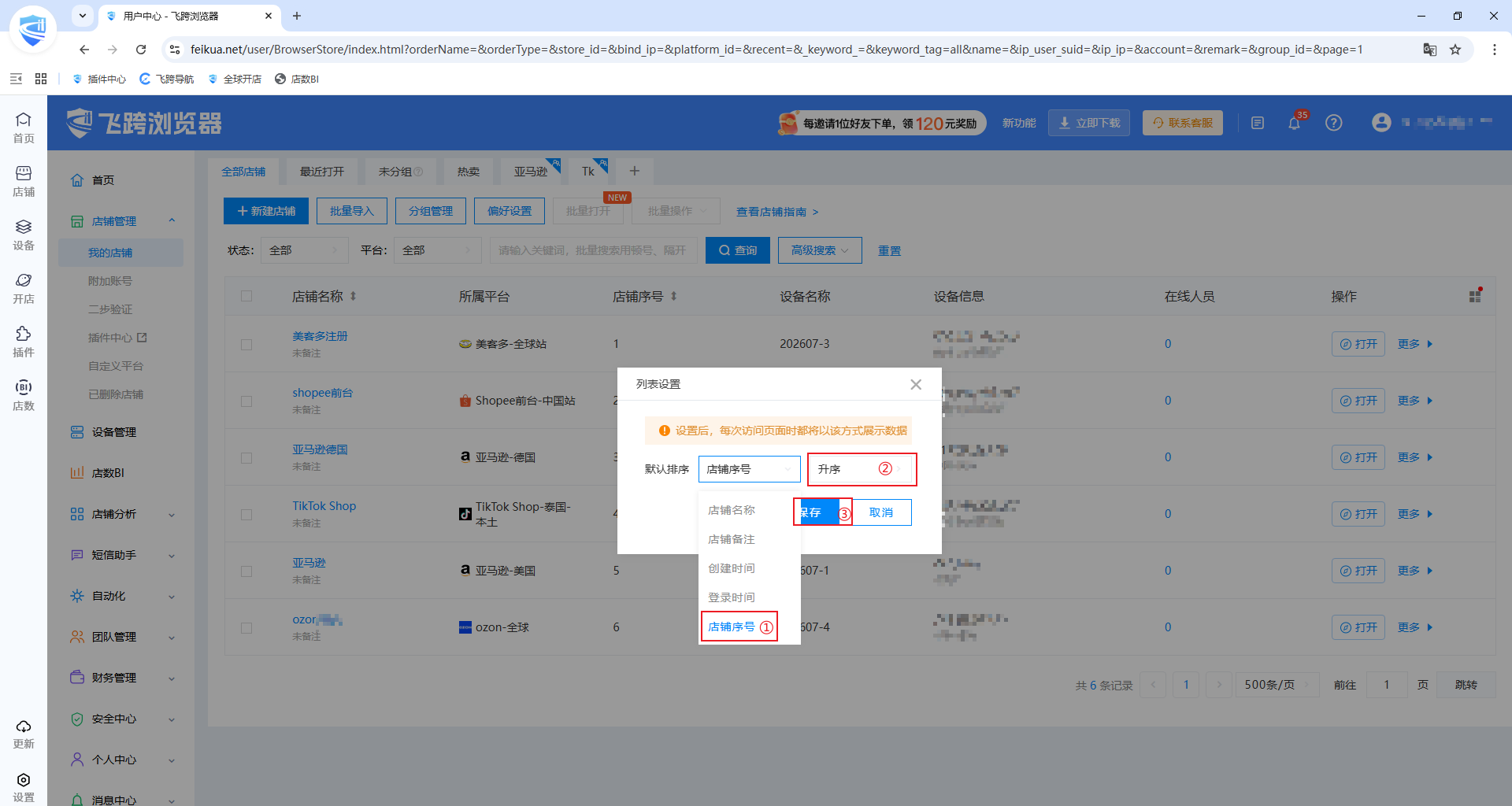
Task: Click the keyword search input field
Action: [593, 250]
